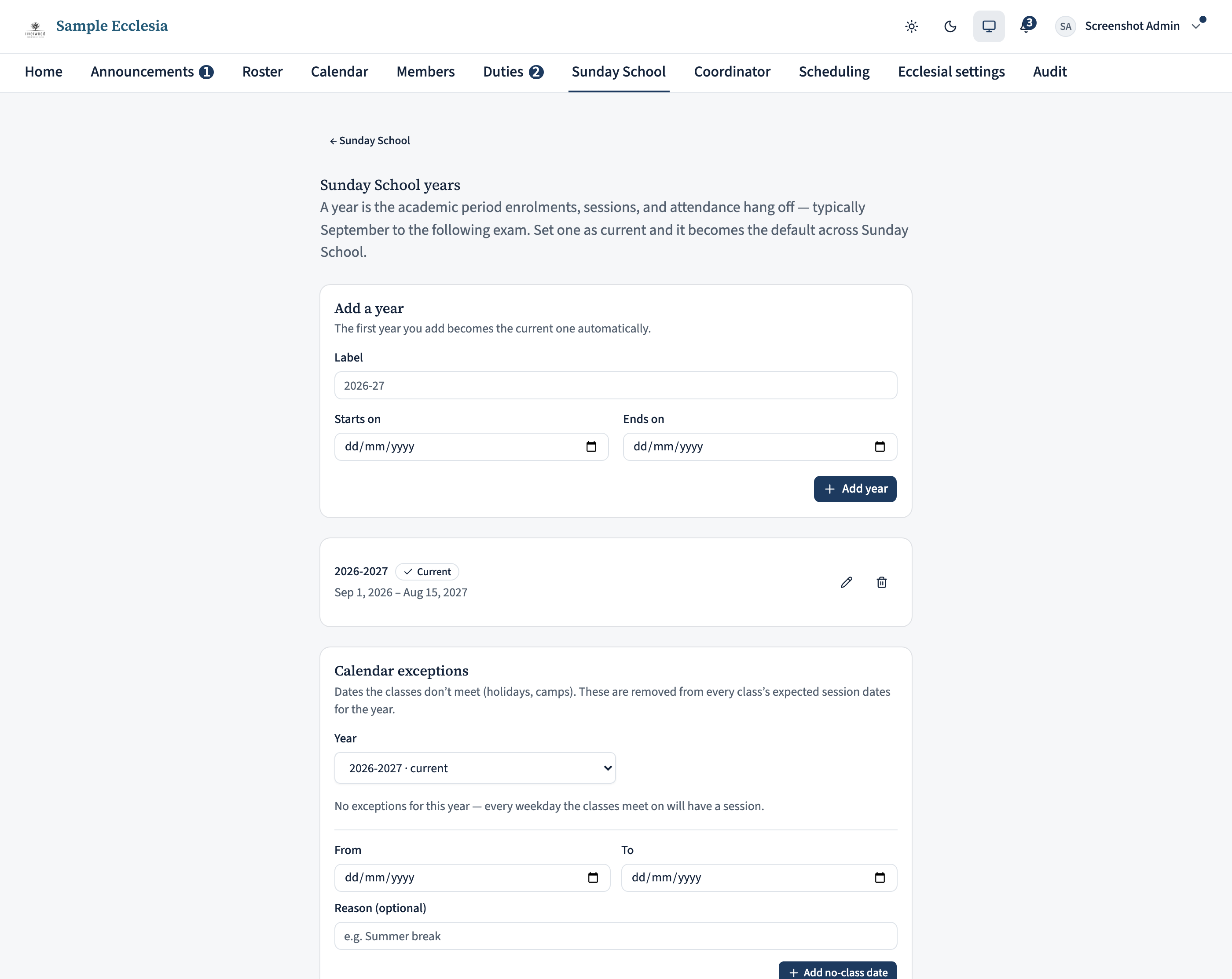
Task: Select system theme monitor icon
Action: pos(989,26)
